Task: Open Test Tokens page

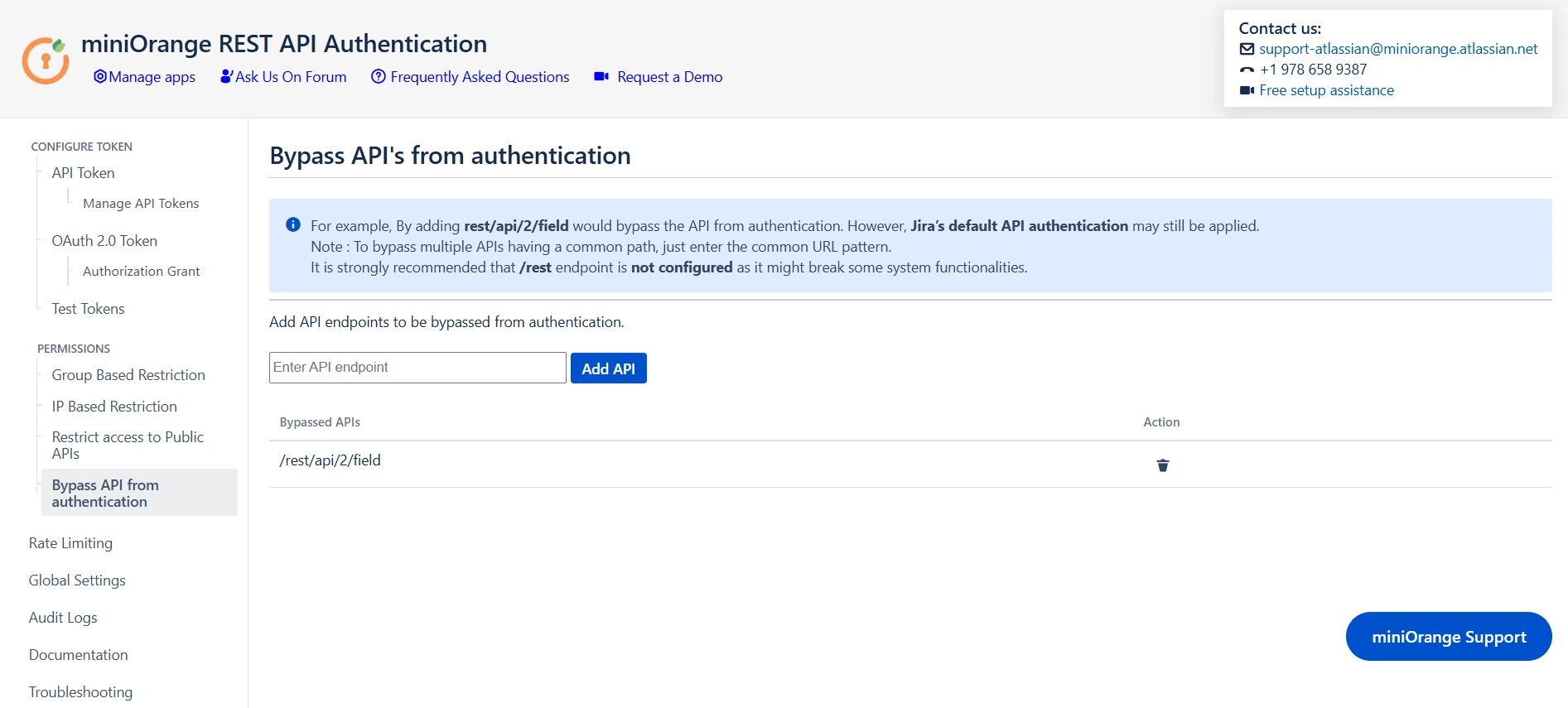Action: pos(88,309)
